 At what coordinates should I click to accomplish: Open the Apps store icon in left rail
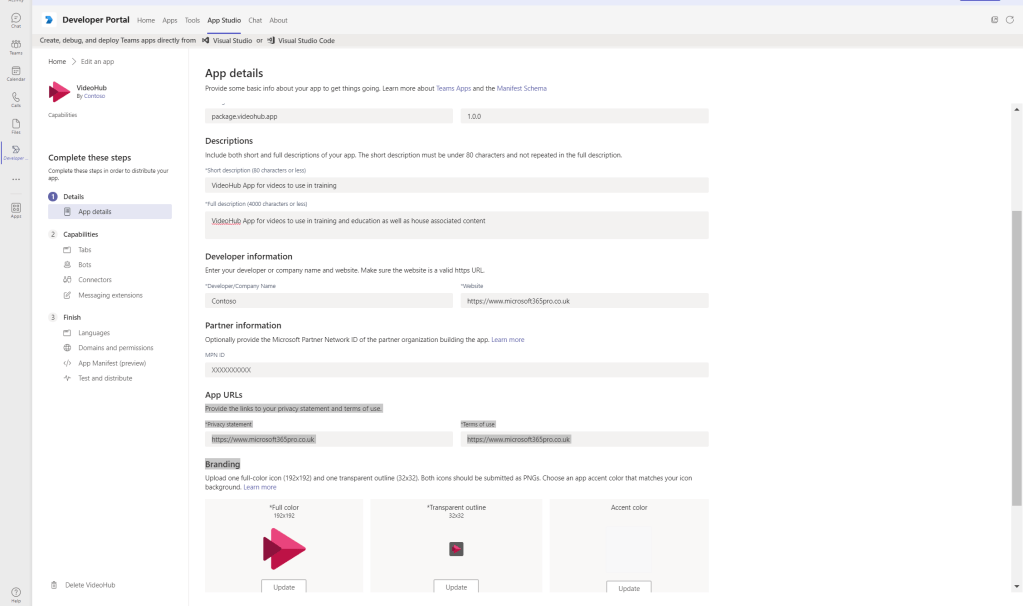click(15, 209)
